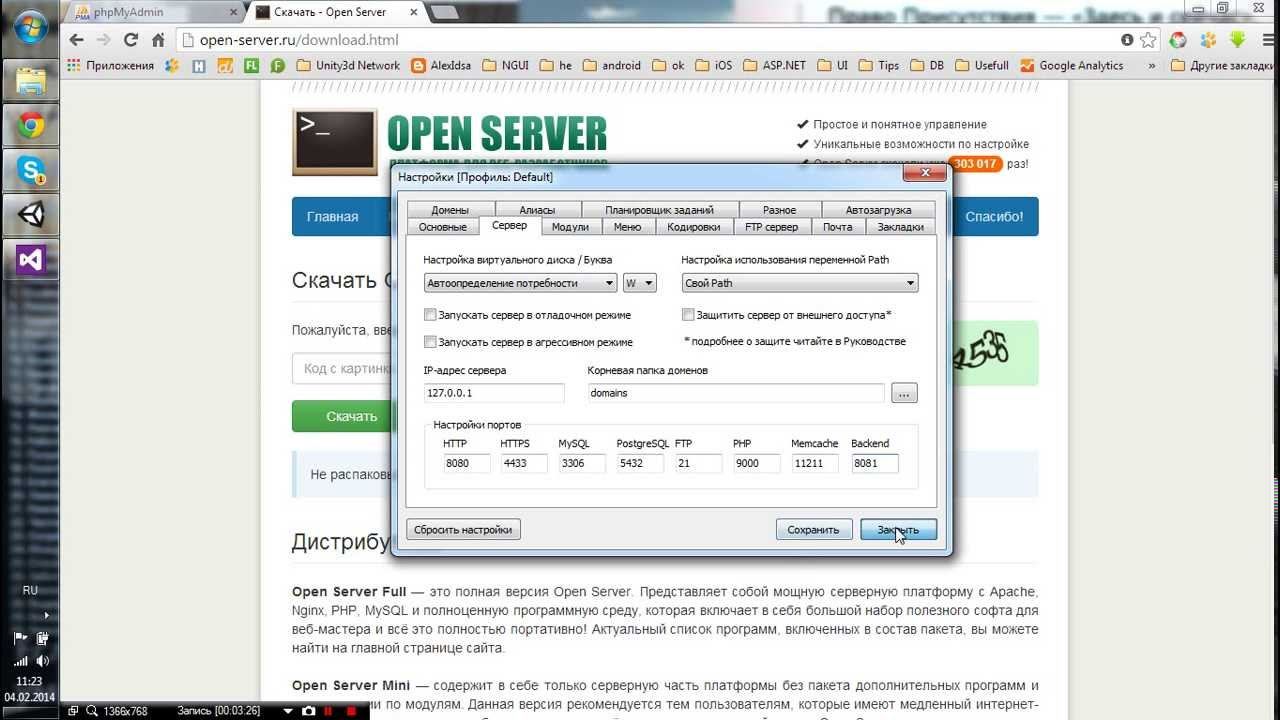Open the Разное tab

click(x=779, y=210)
